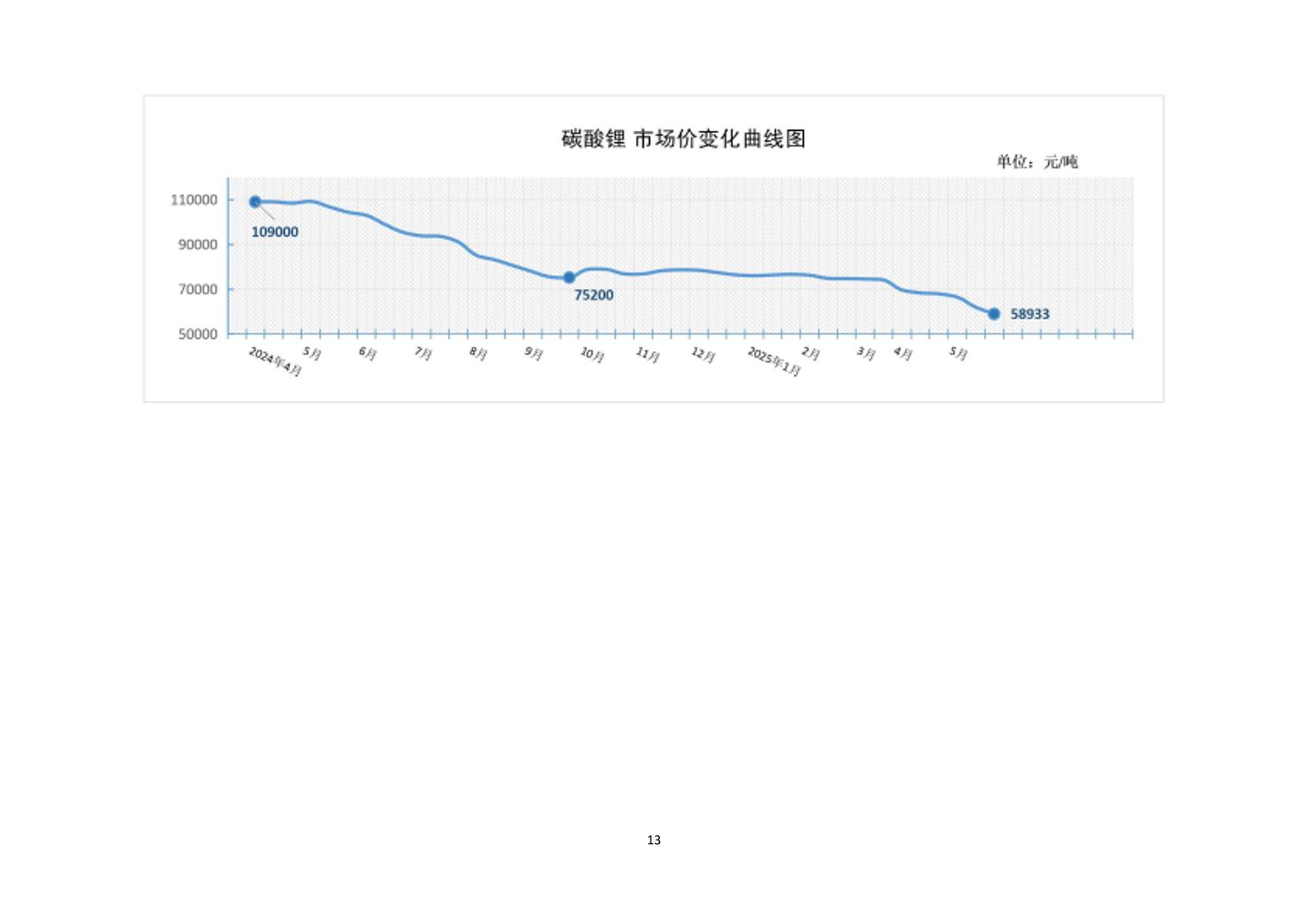Select the 109000 data label
Image resolution: width=1308 pixels, height=924 pixels.
[x=275, y=231]
